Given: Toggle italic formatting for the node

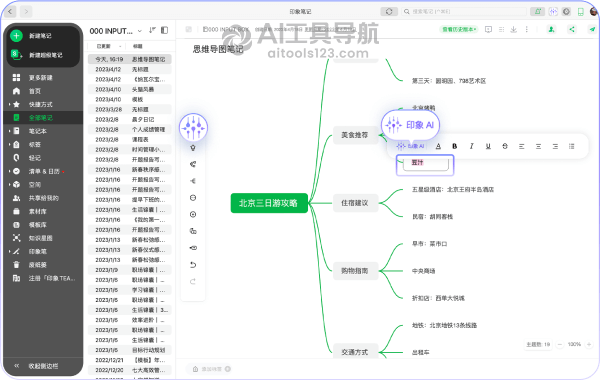Looking at the screenshot, I should click(x=471, y=146).
